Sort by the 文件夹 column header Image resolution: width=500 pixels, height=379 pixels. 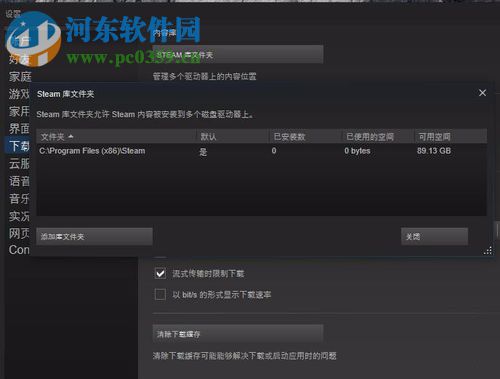[x=117, y=137]
